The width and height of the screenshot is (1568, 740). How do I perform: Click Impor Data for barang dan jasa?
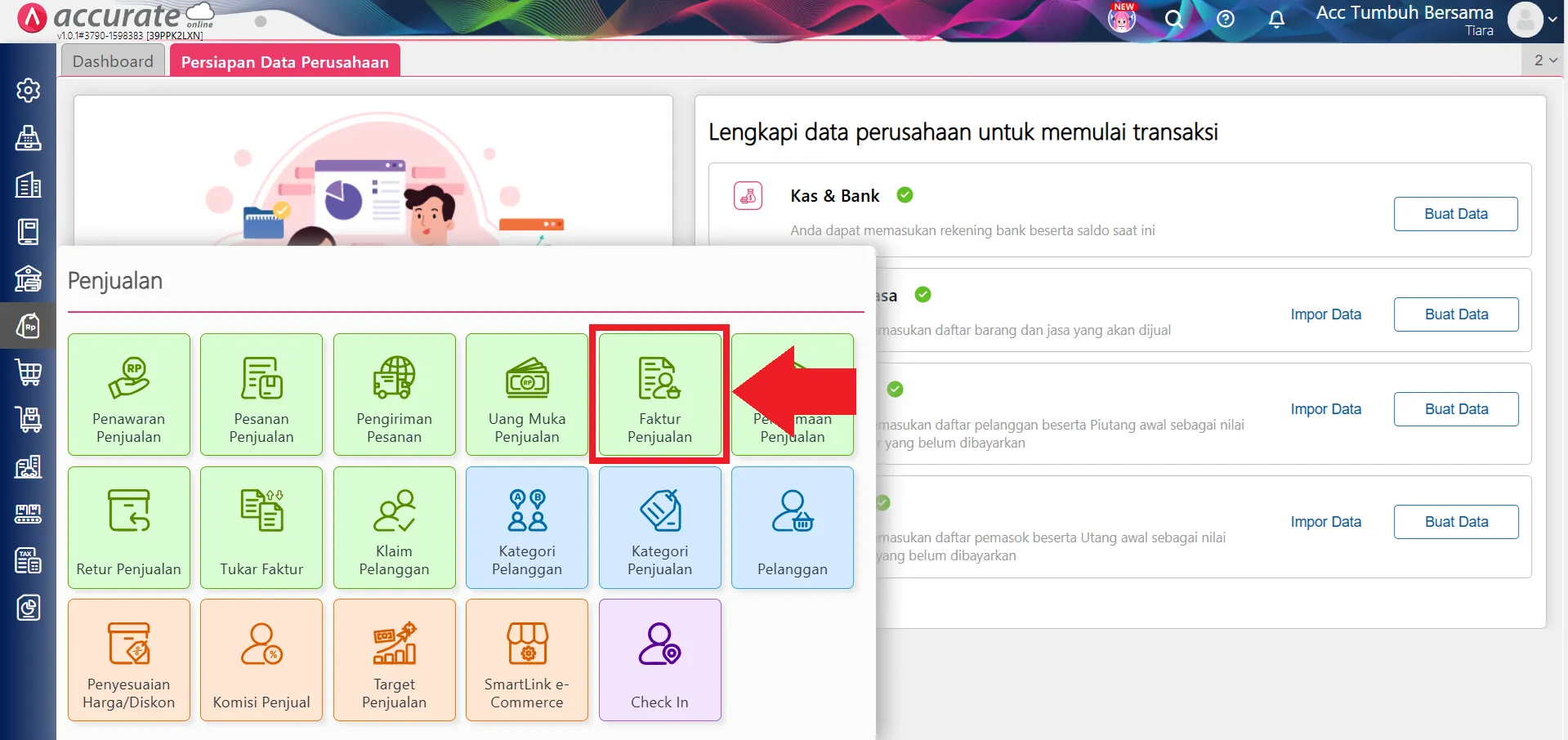click(1326, 314)
